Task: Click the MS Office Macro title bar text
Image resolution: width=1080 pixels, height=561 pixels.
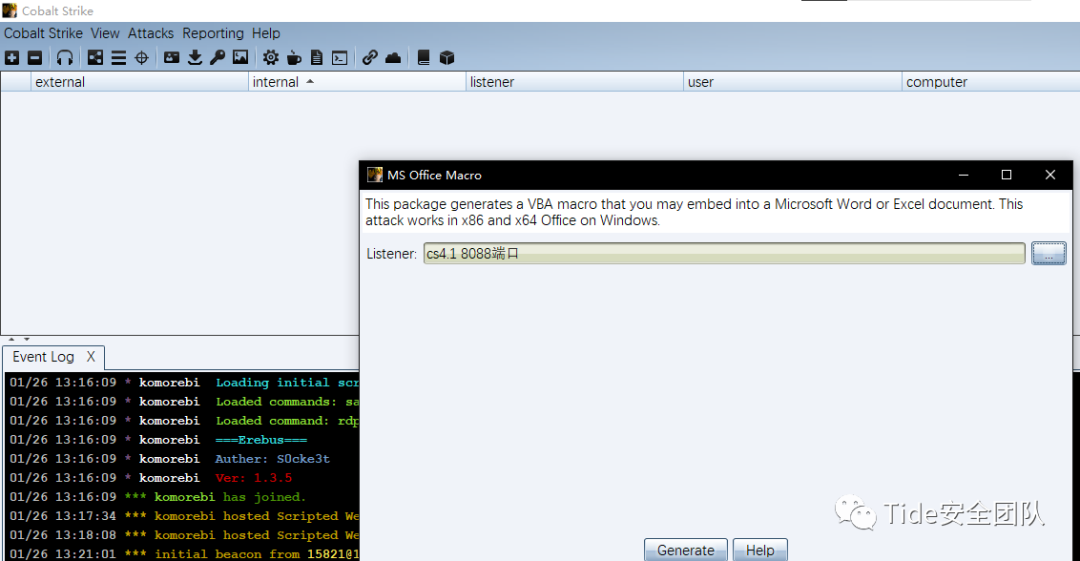Action: tap(434, 175)
